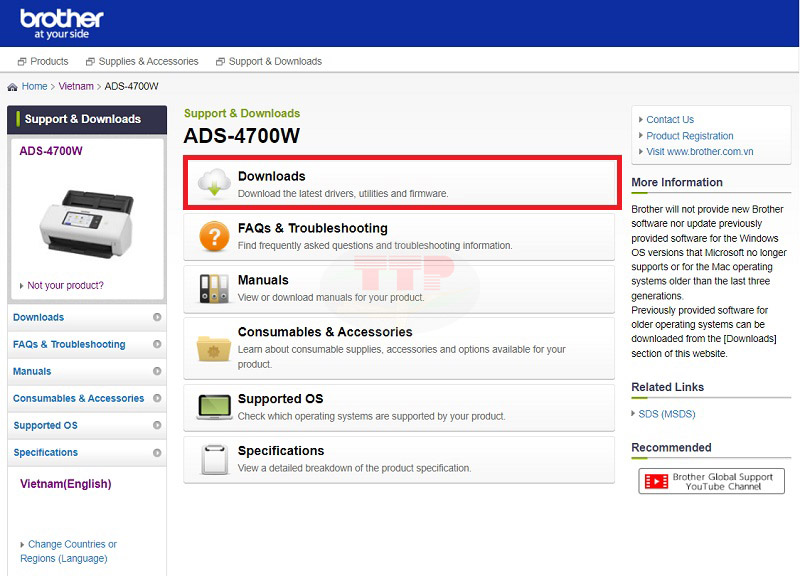Open the Contact Us link
This screenshot has height=576, width=800.
pyautogui.click(x=670, y=119)
